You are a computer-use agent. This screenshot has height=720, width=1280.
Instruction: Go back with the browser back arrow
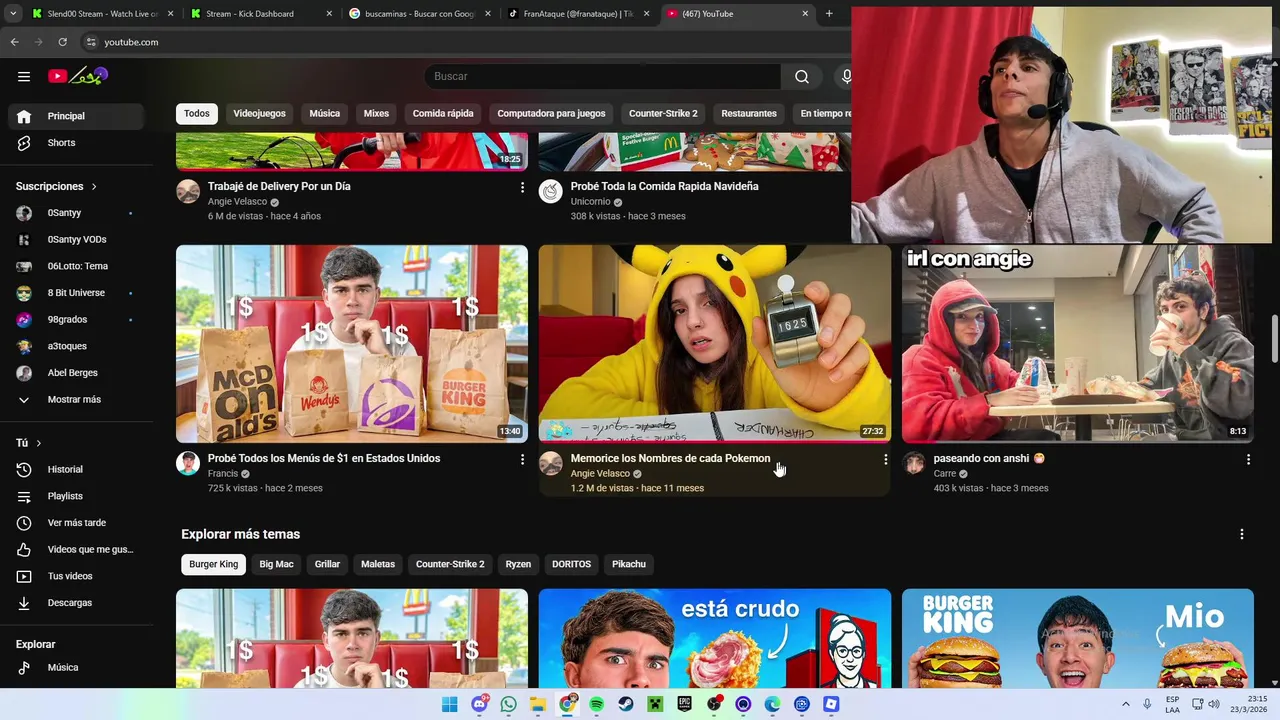tap(14, 42)
